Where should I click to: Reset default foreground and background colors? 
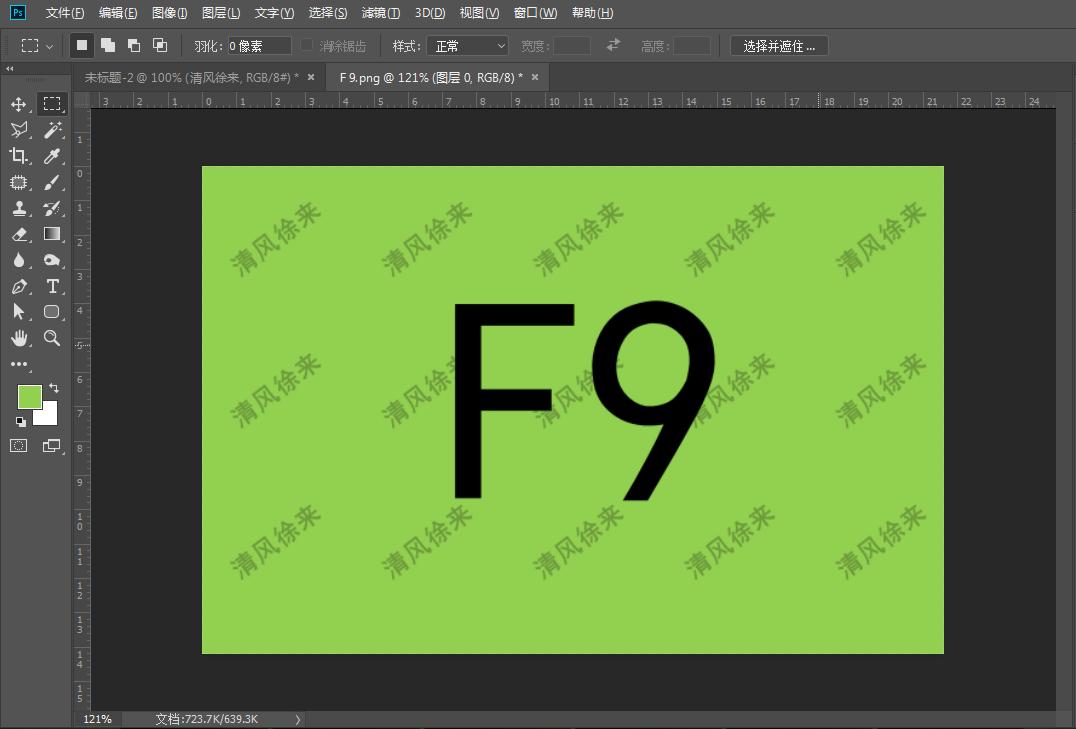tap(21, 421)
